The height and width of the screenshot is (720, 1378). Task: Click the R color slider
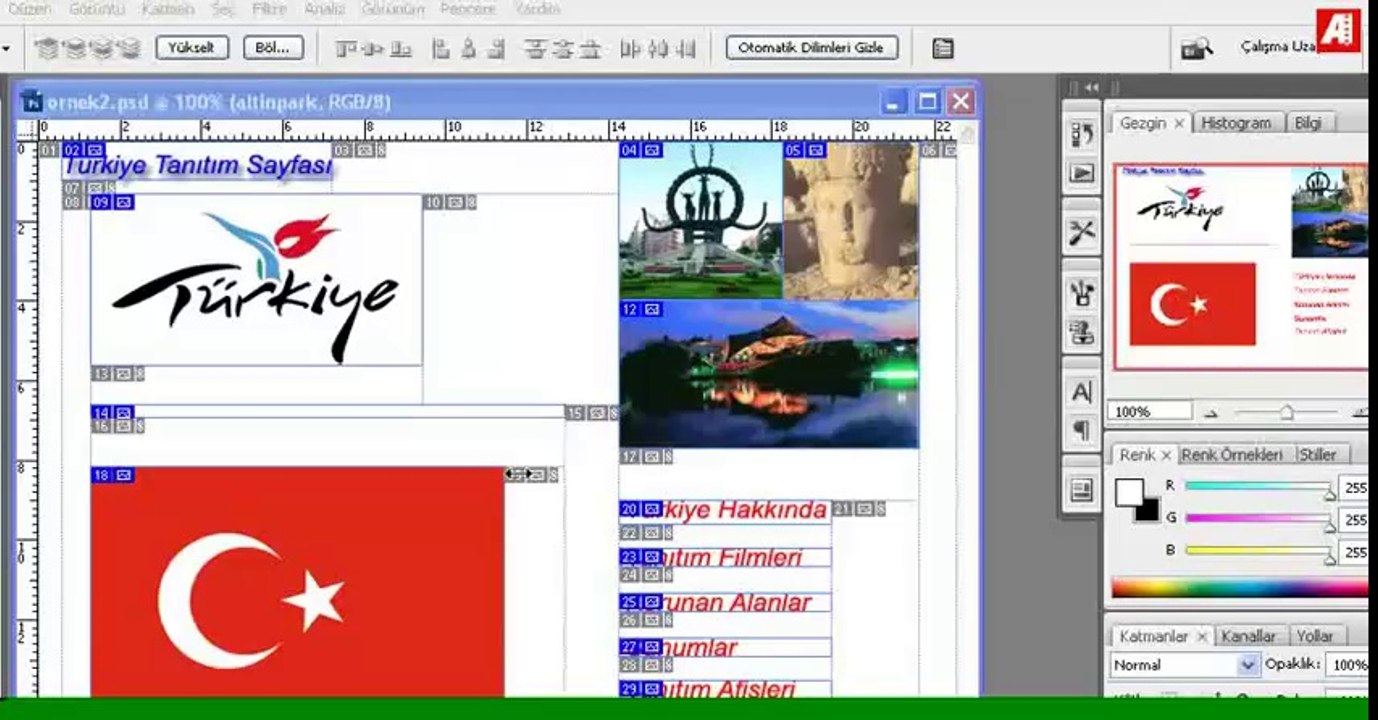click(1258, 487)
